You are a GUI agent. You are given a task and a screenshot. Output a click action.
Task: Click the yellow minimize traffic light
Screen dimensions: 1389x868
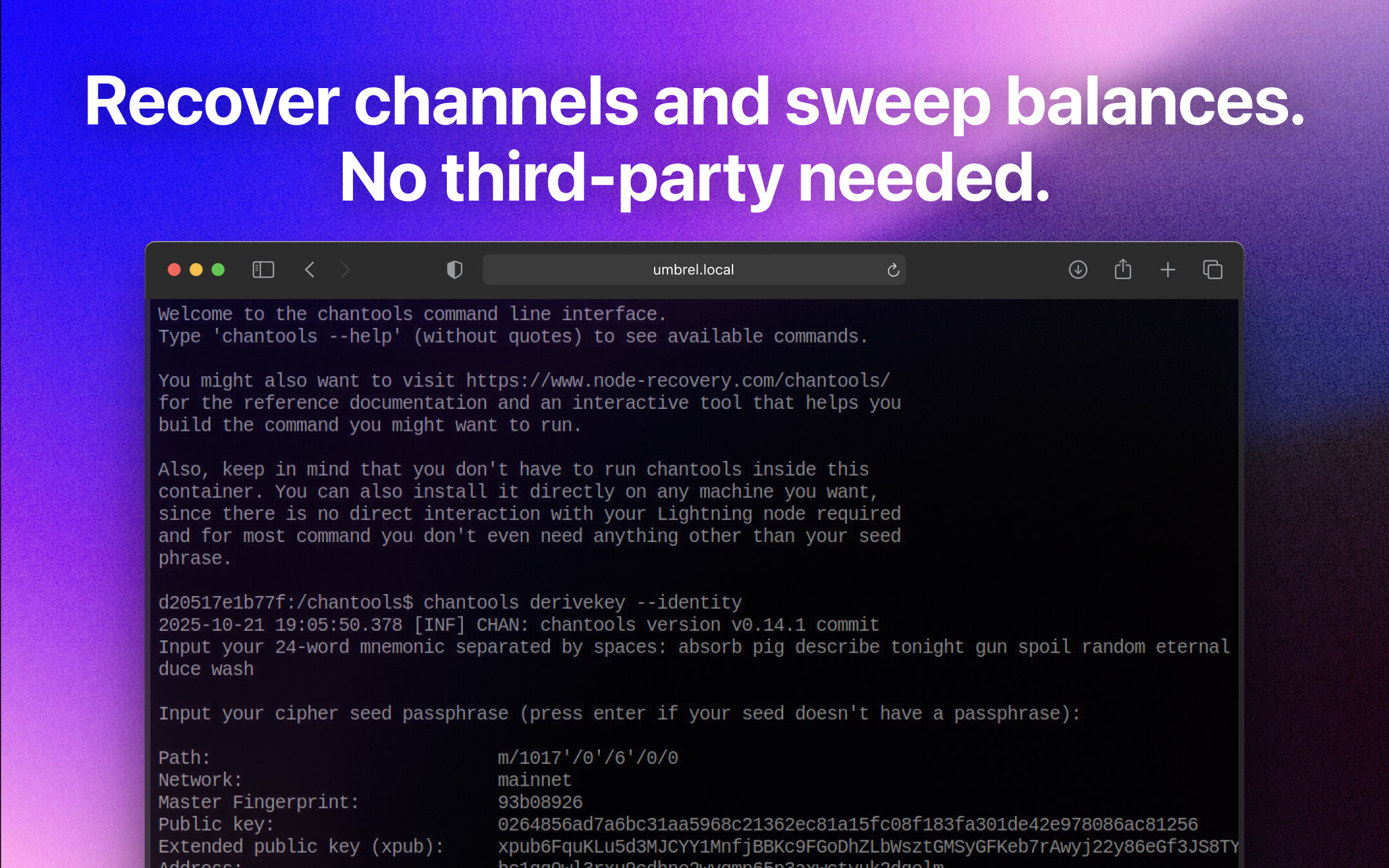(x=196, y=269)
